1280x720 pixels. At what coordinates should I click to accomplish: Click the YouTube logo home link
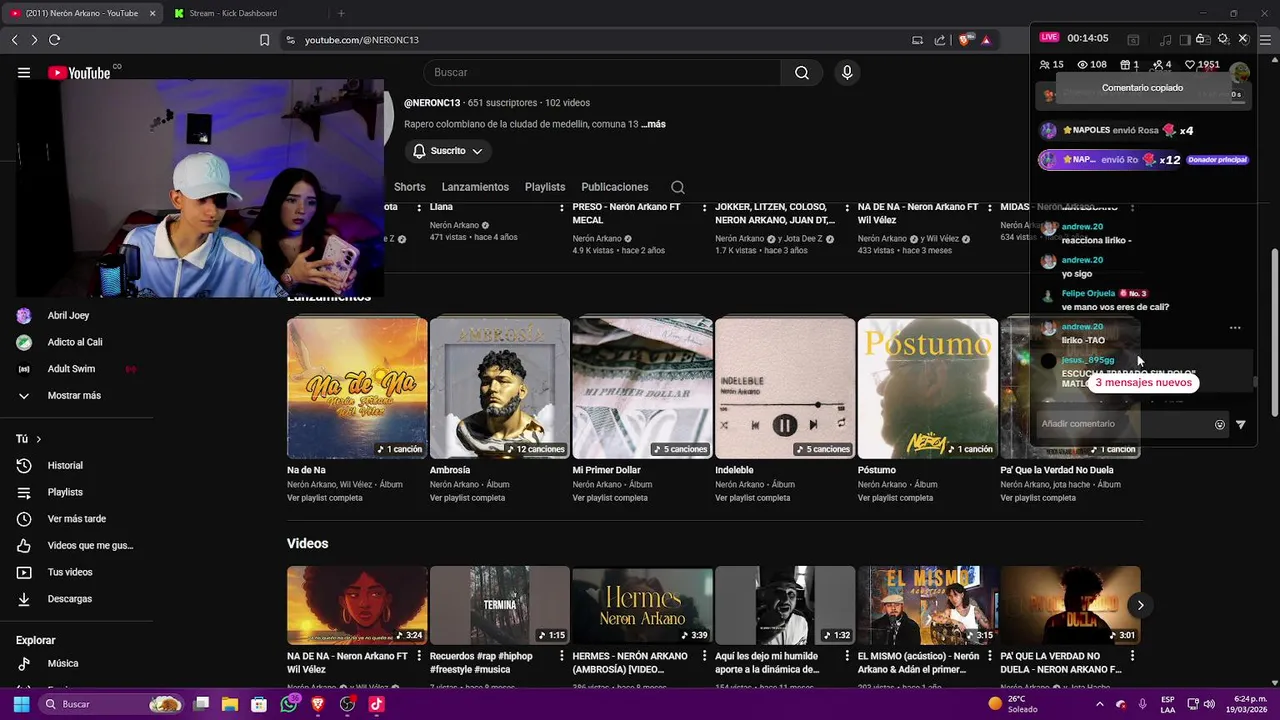coord(79,72)
